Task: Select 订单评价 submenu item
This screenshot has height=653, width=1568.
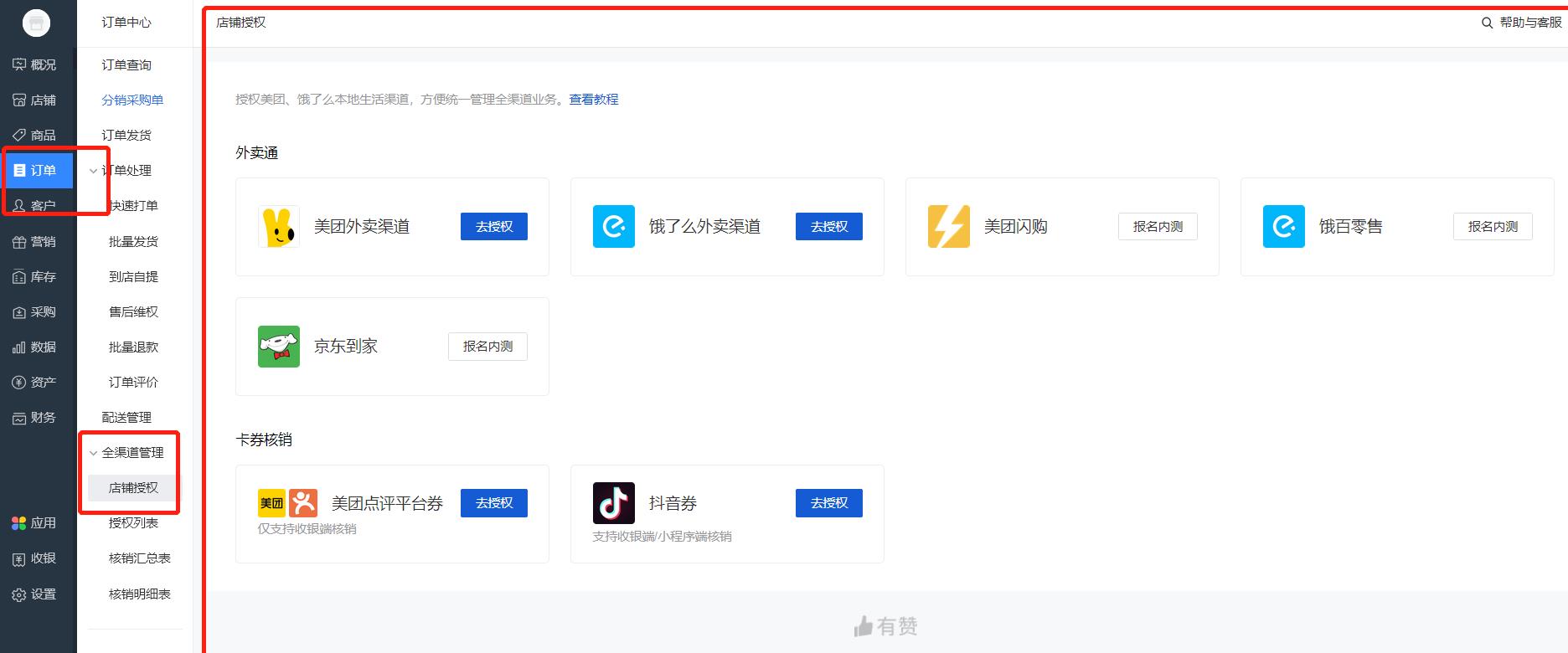Action: [x=133, y=382]
